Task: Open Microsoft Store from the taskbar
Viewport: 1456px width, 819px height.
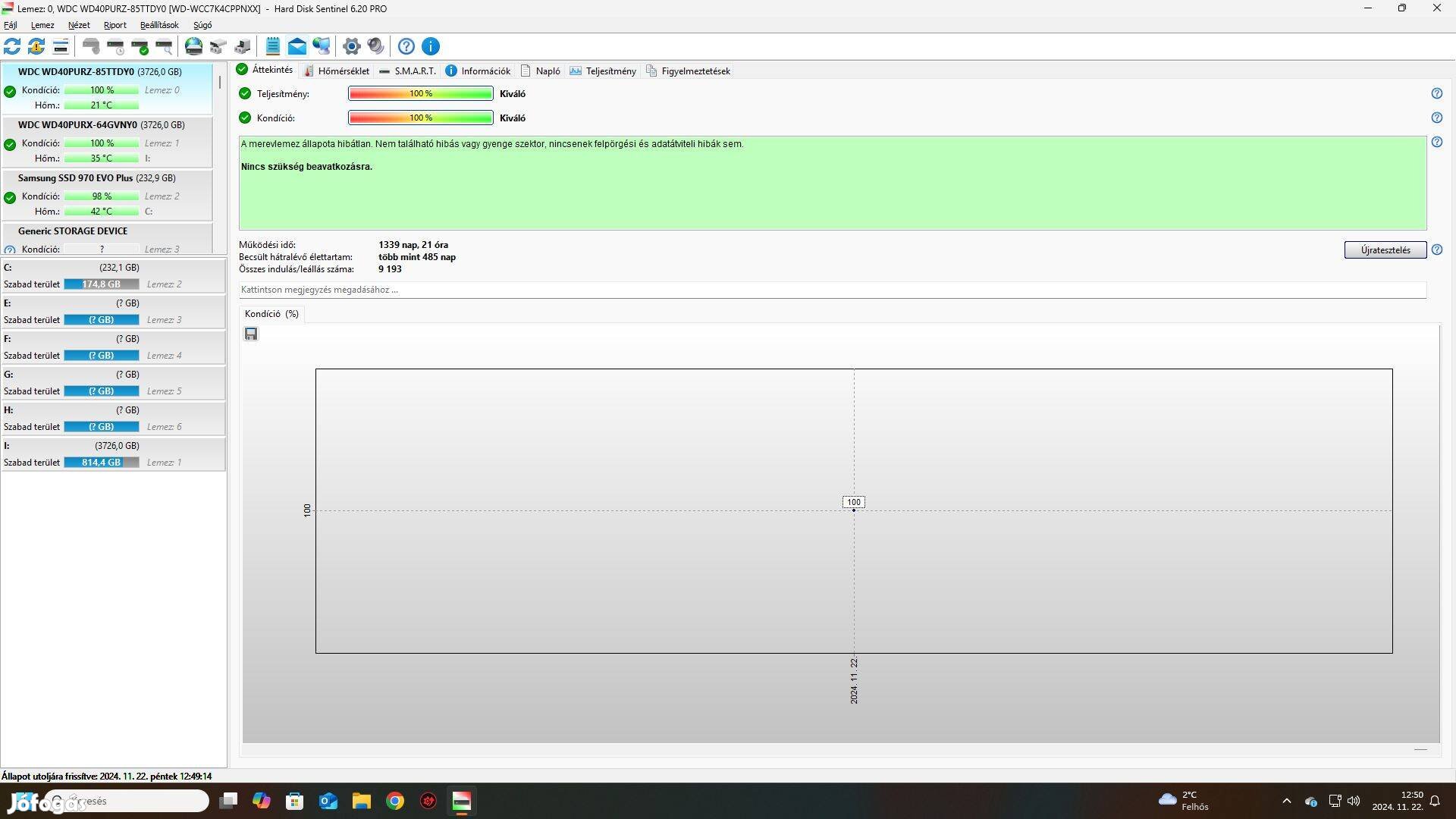Action: pyautogui.click(x=295, y=801)
